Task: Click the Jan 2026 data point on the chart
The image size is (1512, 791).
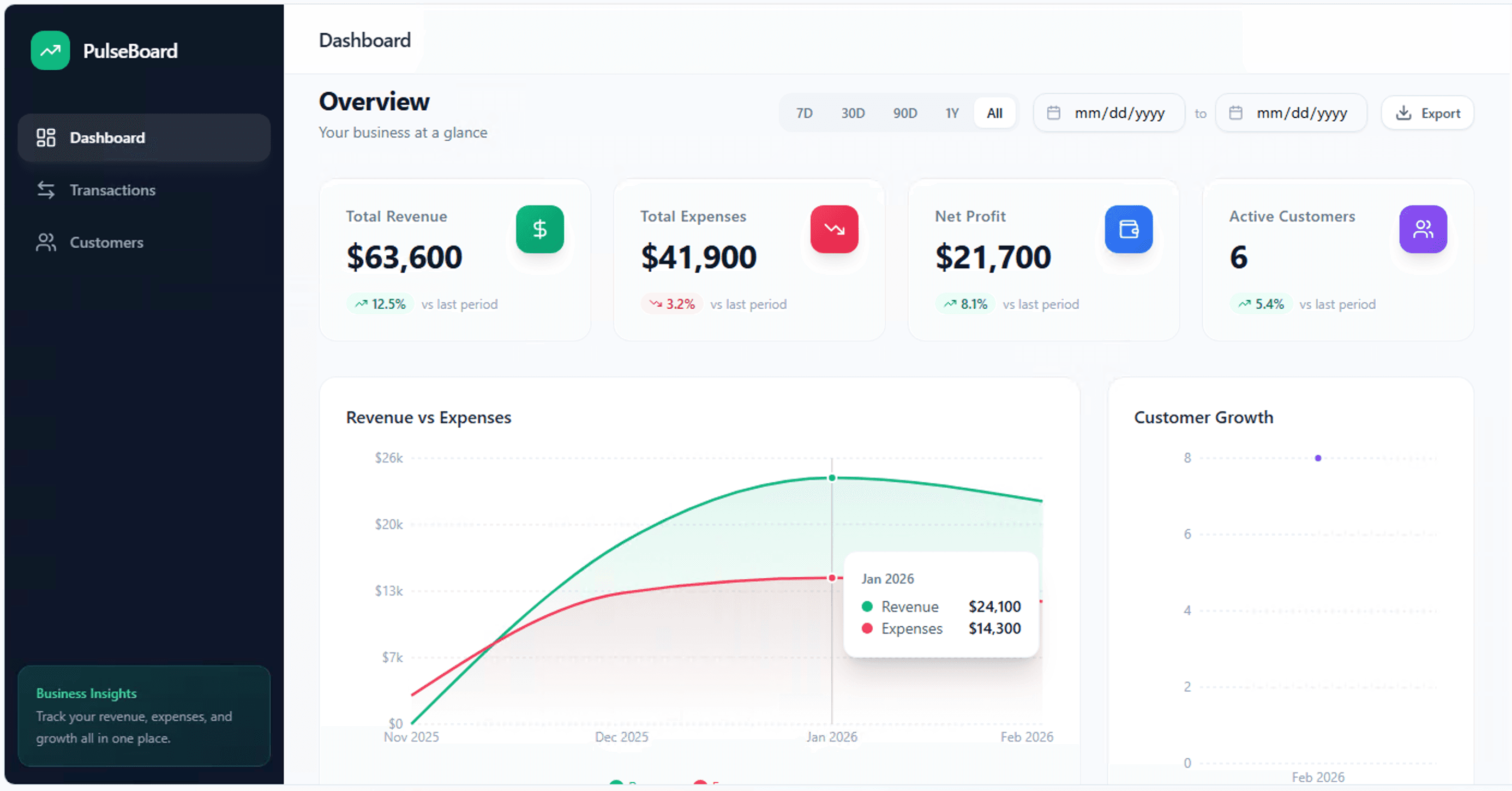Action: click(831, 477)
